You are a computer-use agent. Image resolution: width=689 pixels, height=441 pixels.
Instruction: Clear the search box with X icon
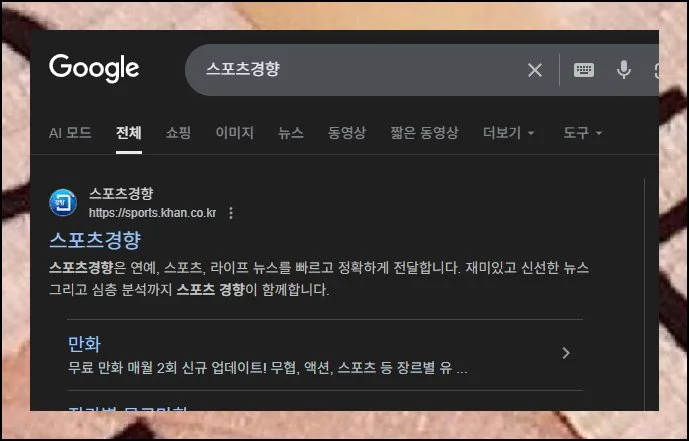click(x=535, y=70)
